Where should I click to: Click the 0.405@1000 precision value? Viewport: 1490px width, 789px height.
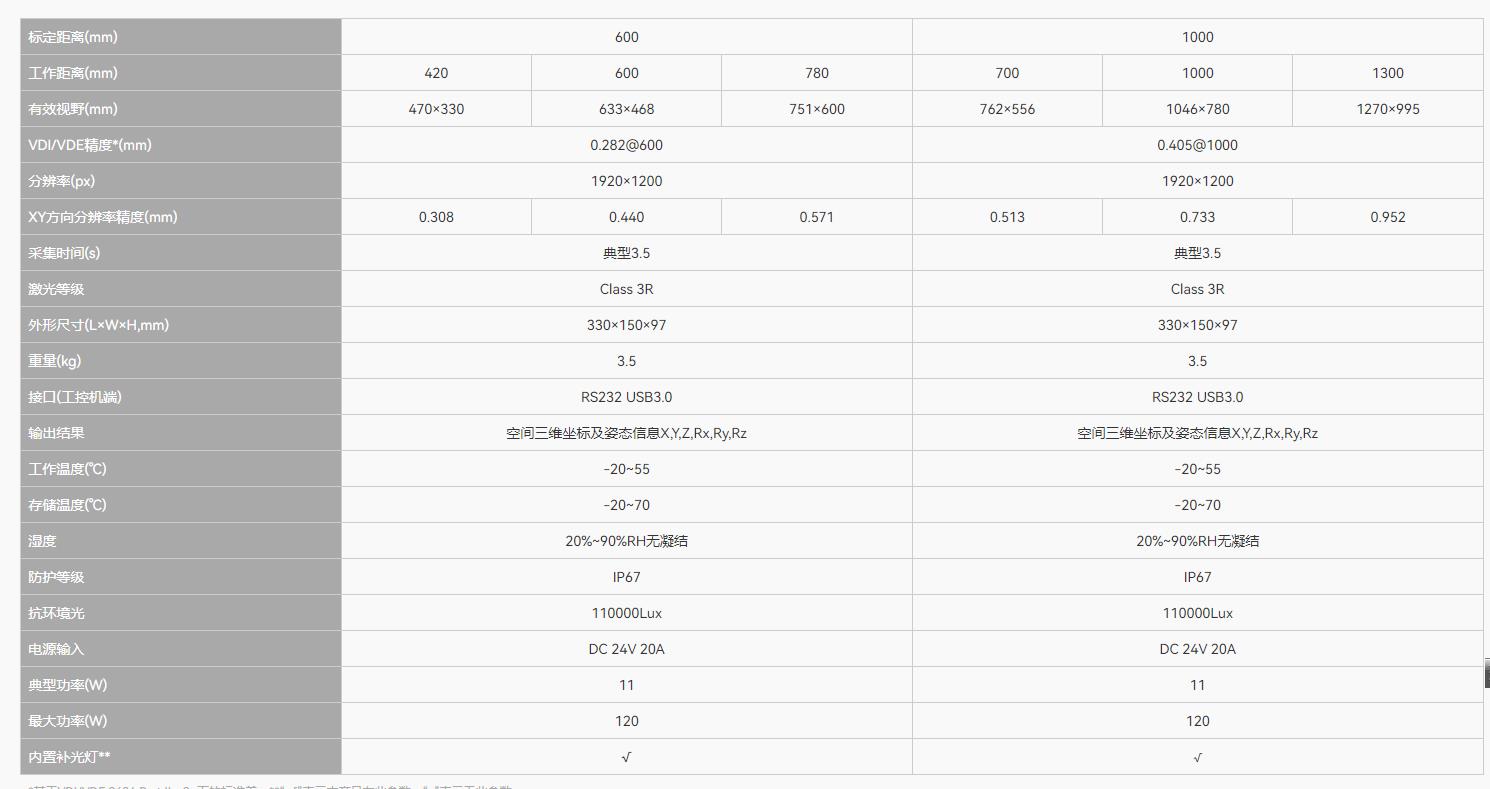coord(1197,145)
